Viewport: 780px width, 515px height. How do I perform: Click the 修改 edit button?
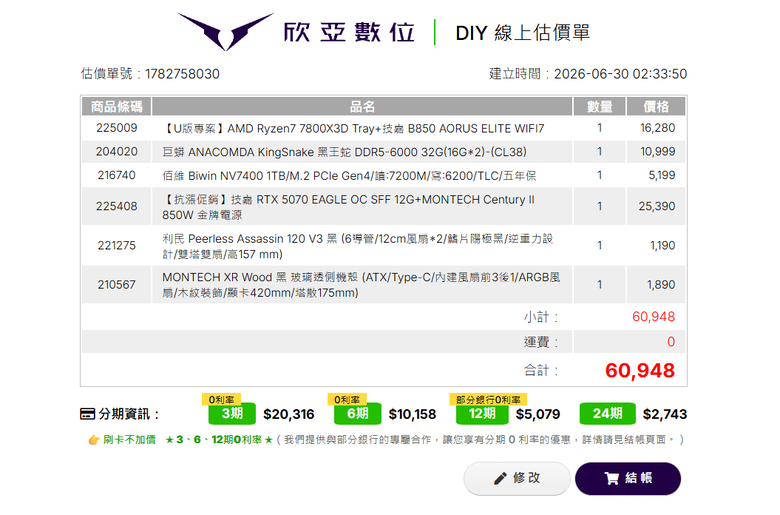coord(517,479)
